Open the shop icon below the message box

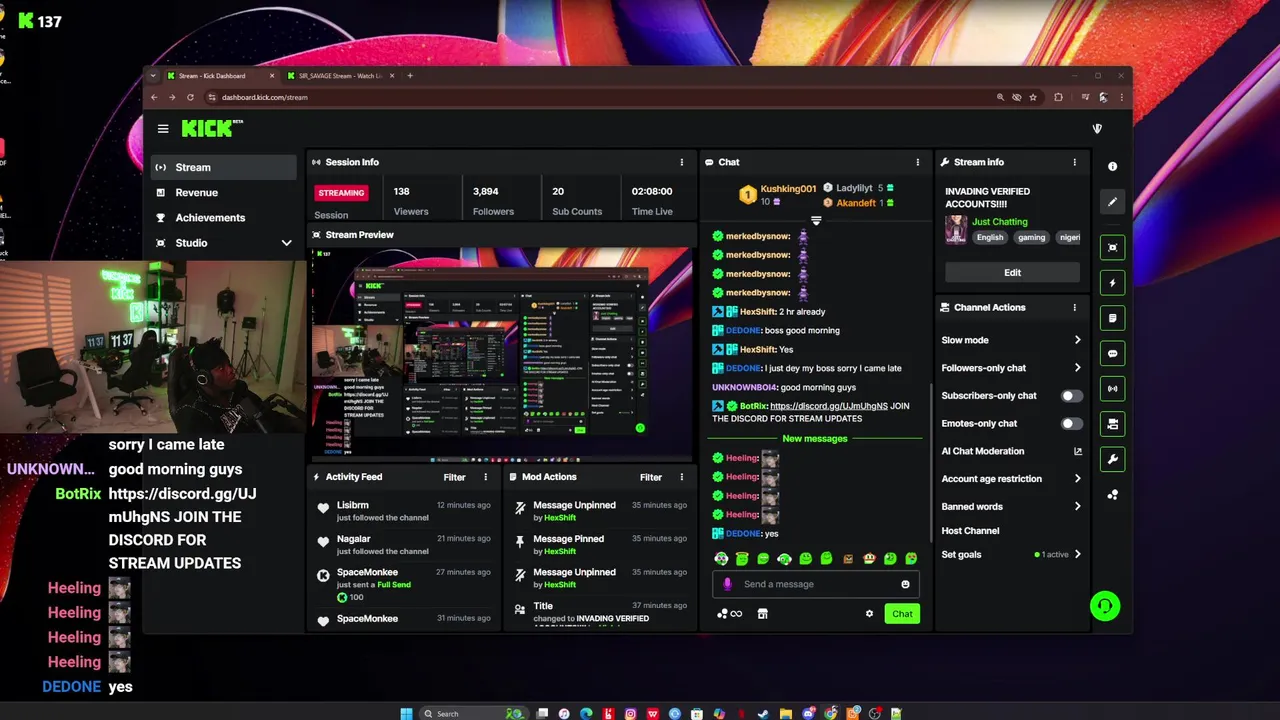click(x=762, y=614)
